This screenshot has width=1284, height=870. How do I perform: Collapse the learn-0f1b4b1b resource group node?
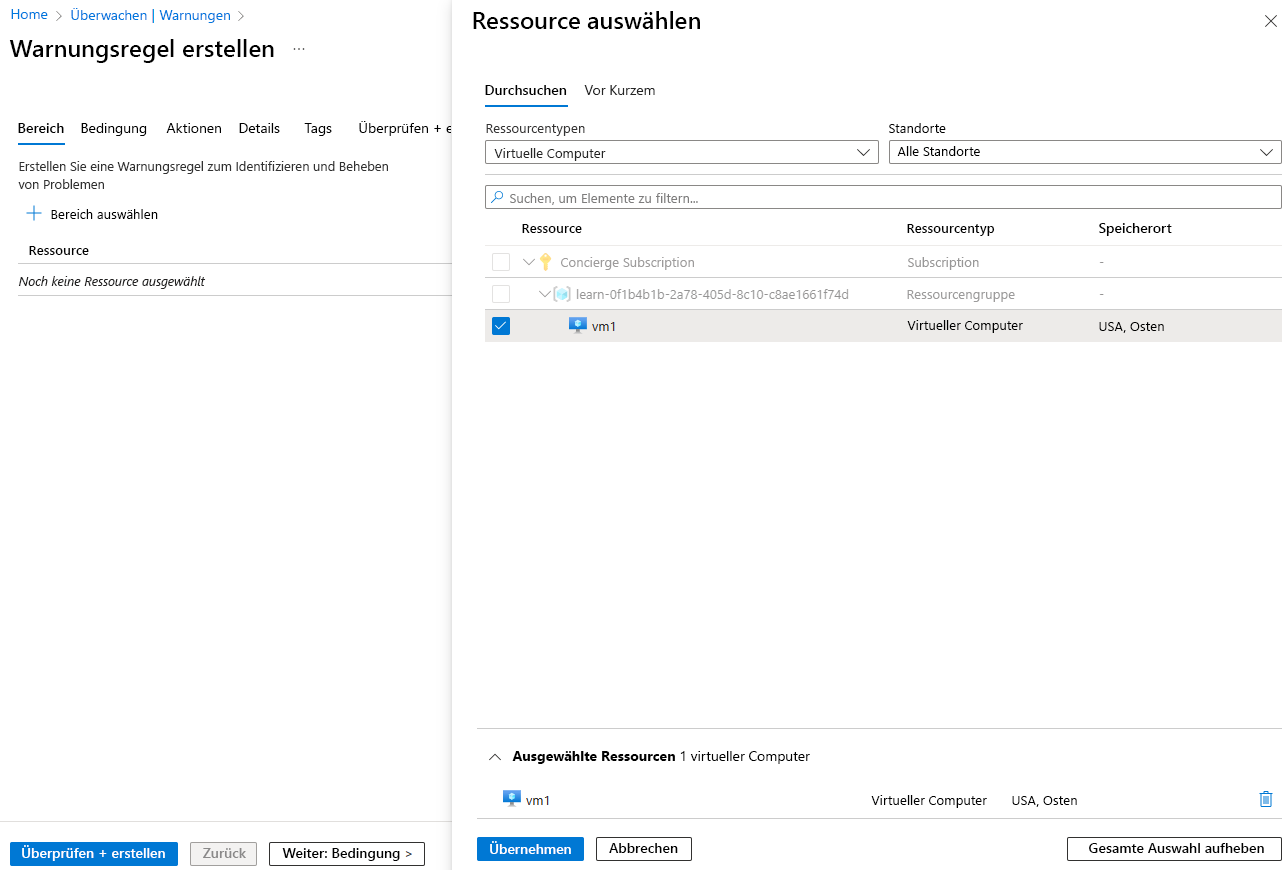(x=545, y=294)
